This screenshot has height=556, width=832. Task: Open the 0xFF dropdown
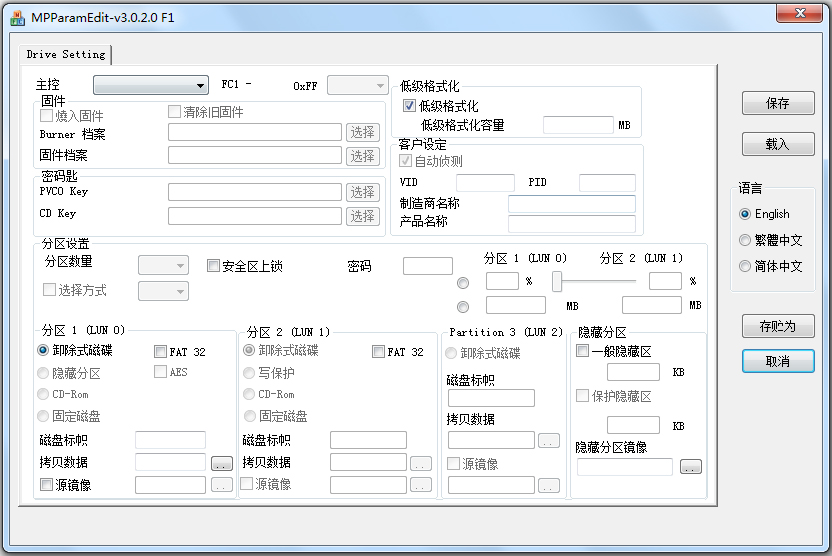(x=358, y=85)
